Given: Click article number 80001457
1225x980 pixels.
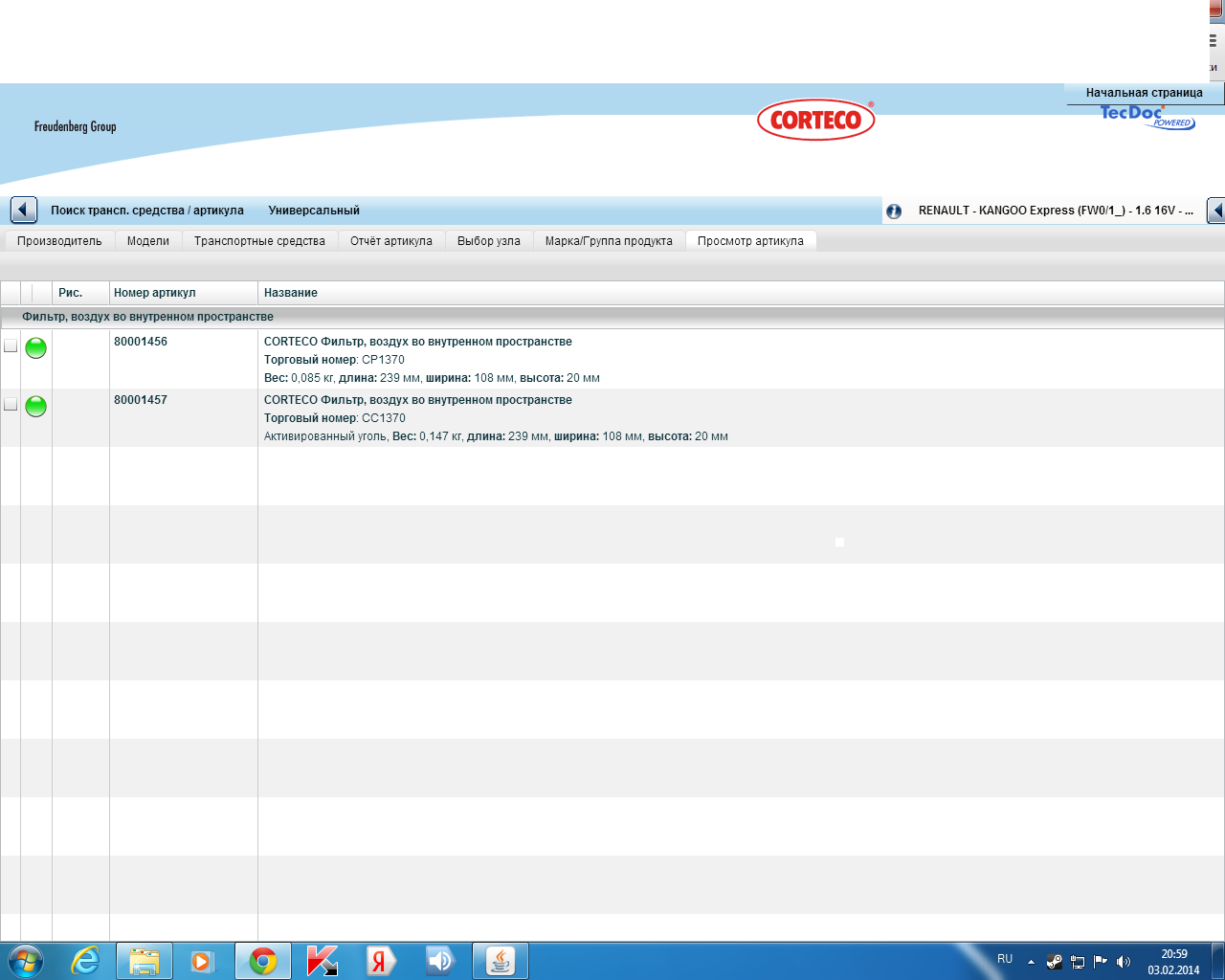Looking at the screenshot, I should tap(141, 400).
